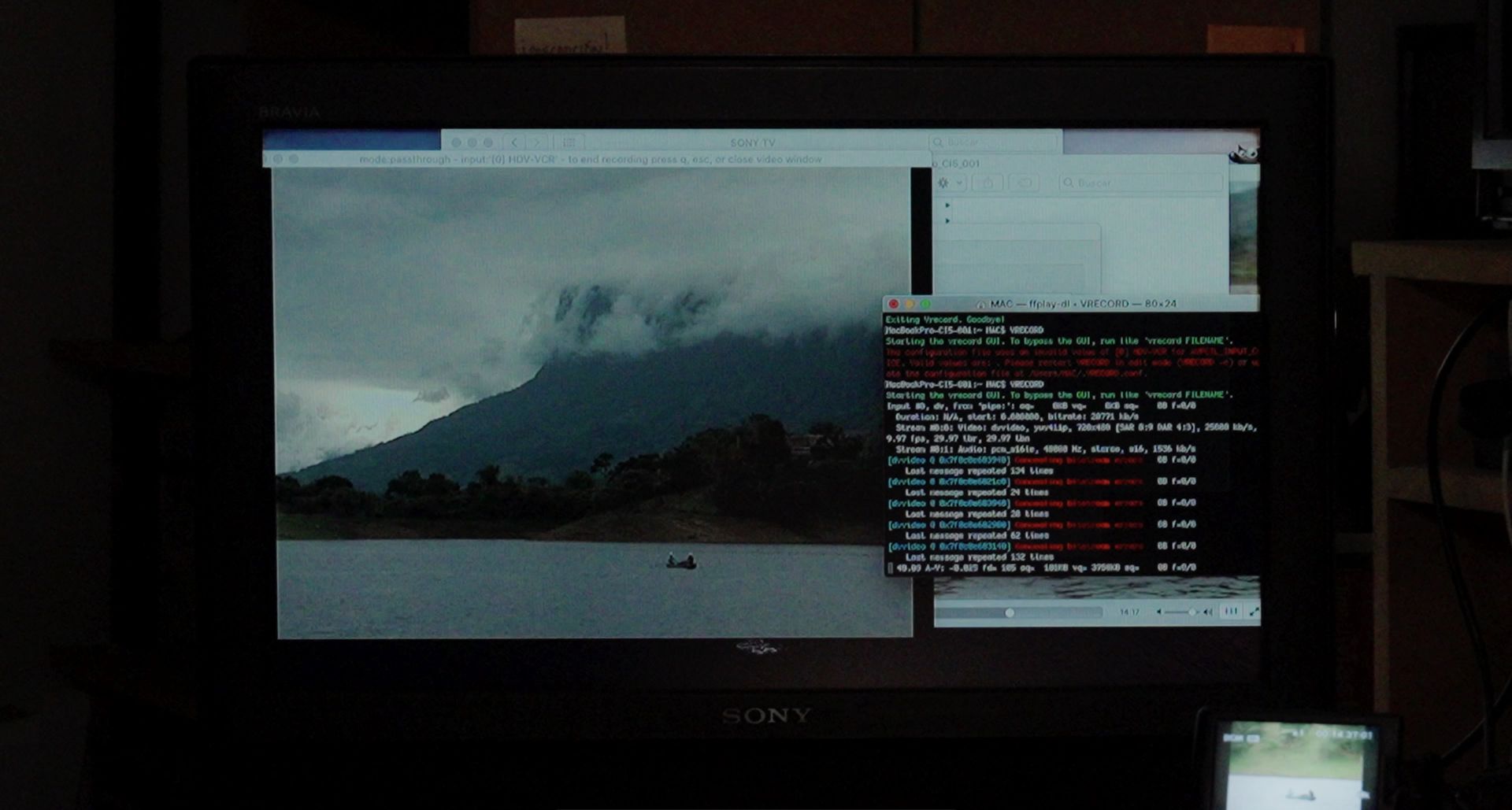Expand the second disclosure triangle in the file list
Viewport: 1512px width, 810px height.
[947, 220]
